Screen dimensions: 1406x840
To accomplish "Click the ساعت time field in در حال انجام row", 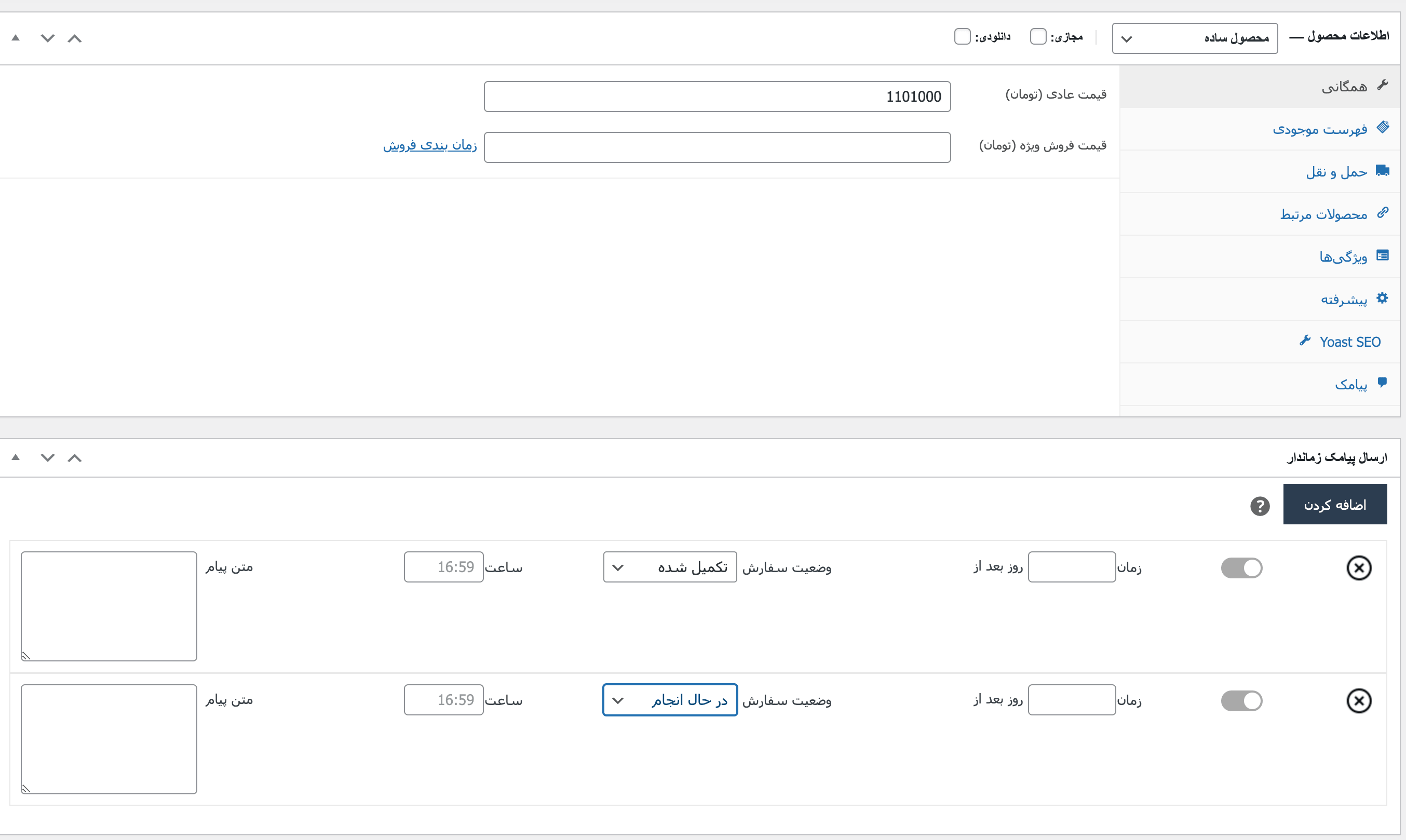I will coord(444,700).
